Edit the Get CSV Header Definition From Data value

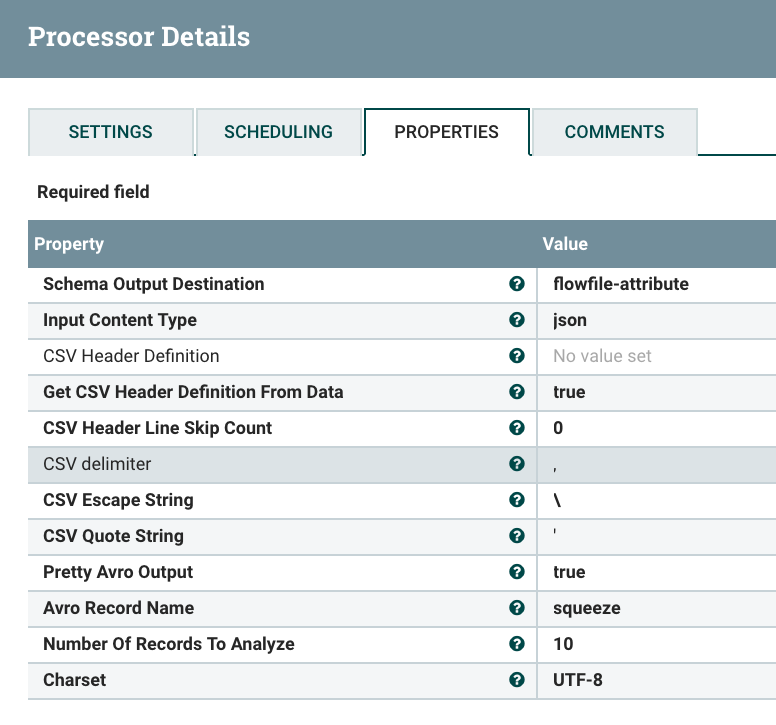[x=569, y=392]
